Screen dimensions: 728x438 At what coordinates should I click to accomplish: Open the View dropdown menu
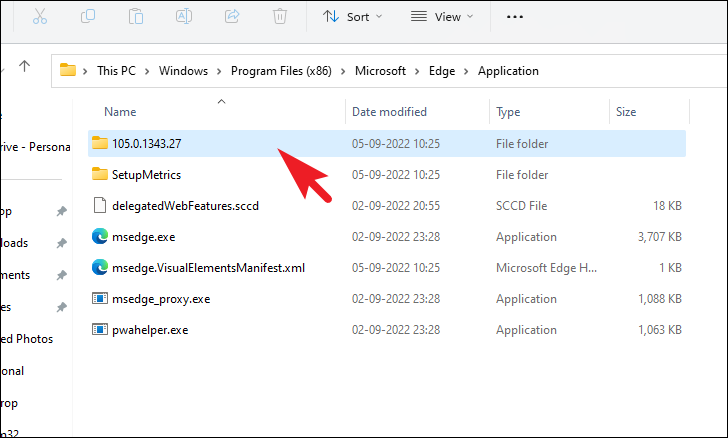pos(442,17)
